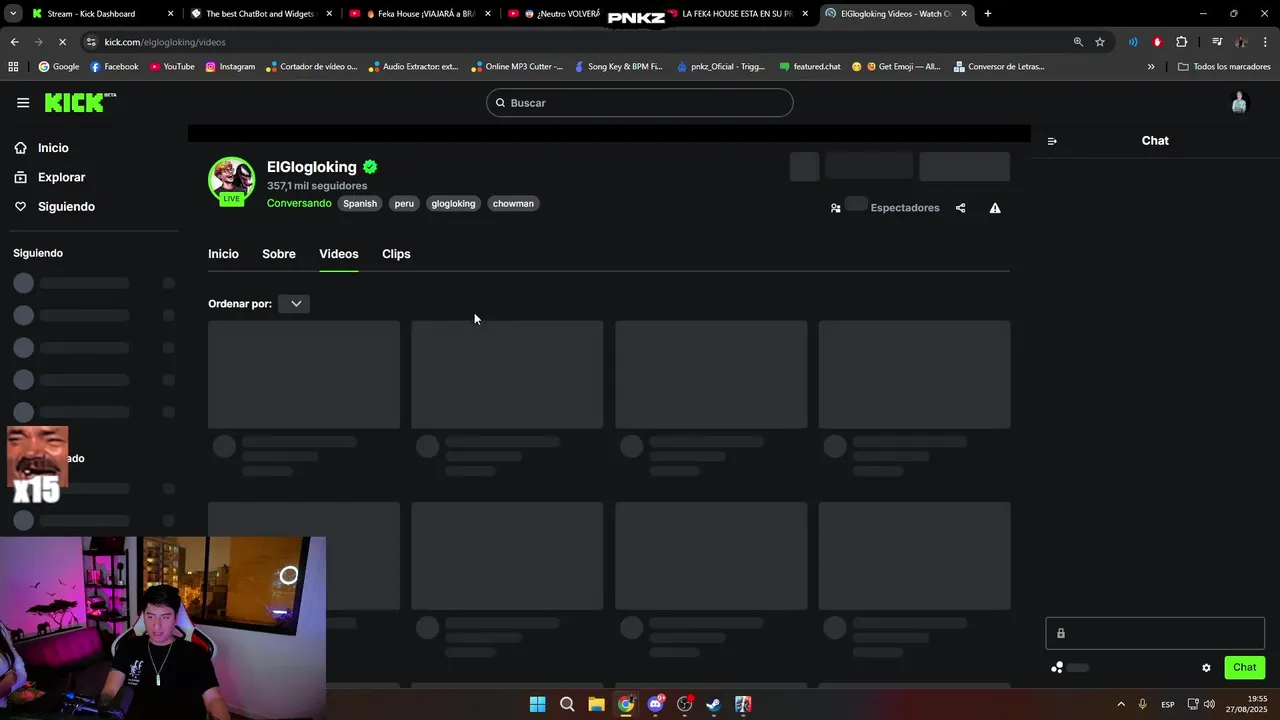Click the Conversando category link
Image resolution: width=1280 pixels, height=720 pixels.
[x=299, y=203]
